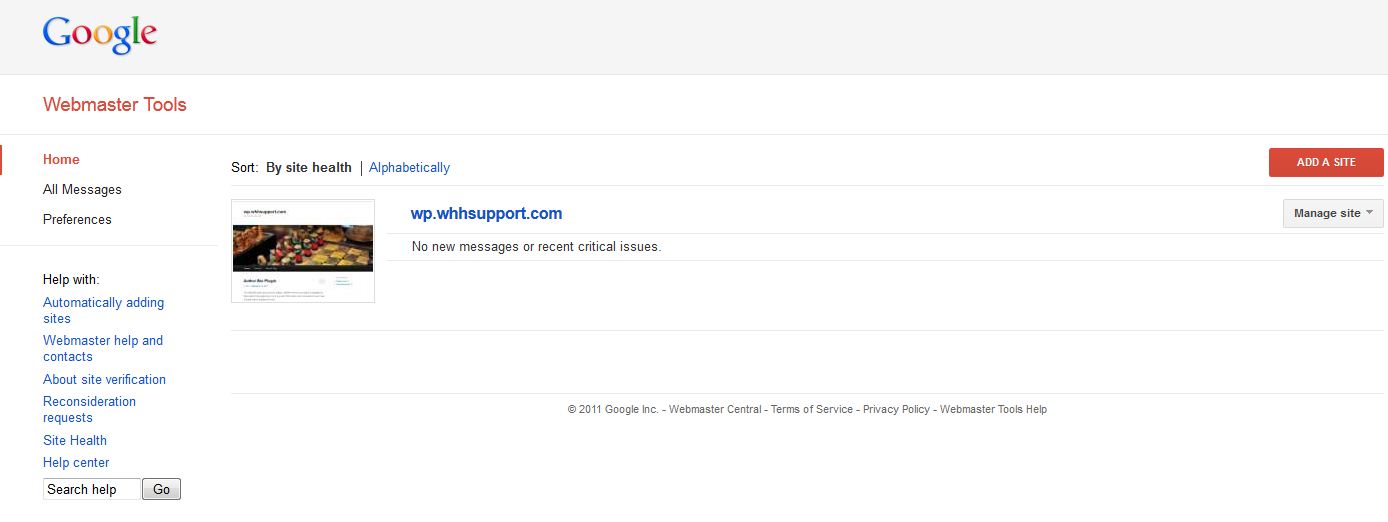Sort sites Alphabetically
The height and width of the screenshot is (522, 1388).
click(409, 168)
